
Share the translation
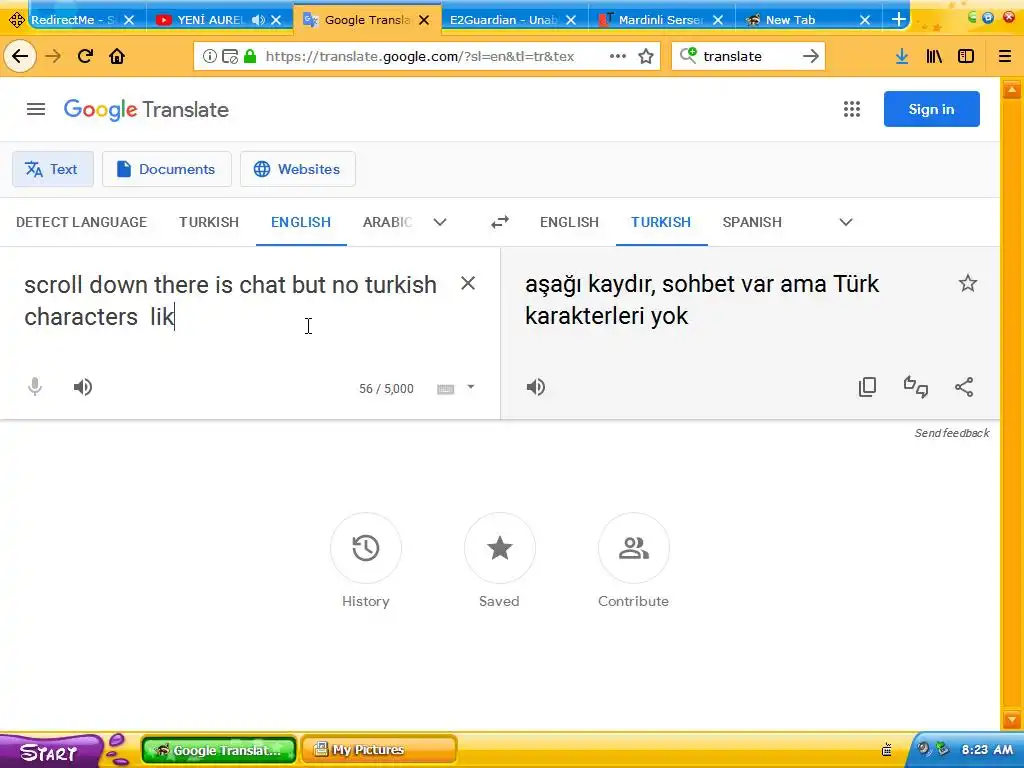[964, 387]
